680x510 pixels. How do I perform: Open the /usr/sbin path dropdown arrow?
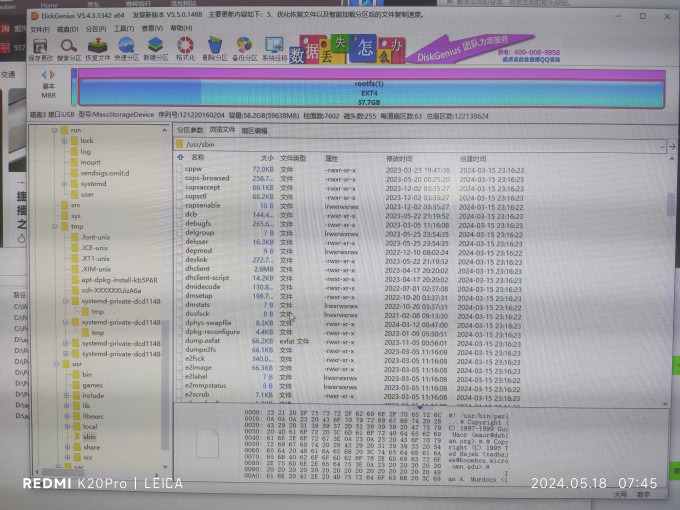[662, 146]
